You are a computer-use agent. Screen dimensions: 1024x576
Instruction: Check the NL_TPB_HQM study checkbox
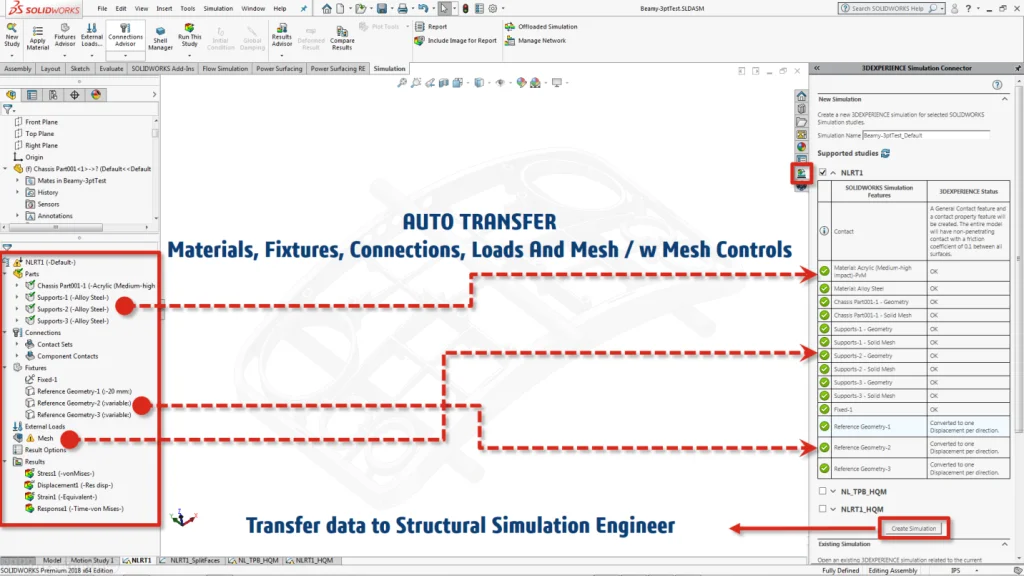click(822, 491)
